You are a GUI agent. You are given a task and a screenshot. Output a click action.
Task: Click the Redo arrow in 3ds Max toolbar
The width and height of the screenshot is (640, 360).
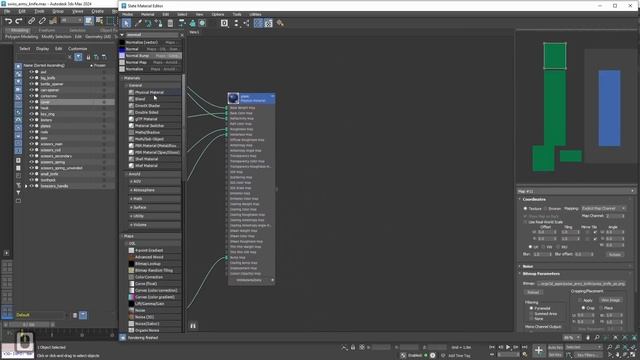point(19,21)
